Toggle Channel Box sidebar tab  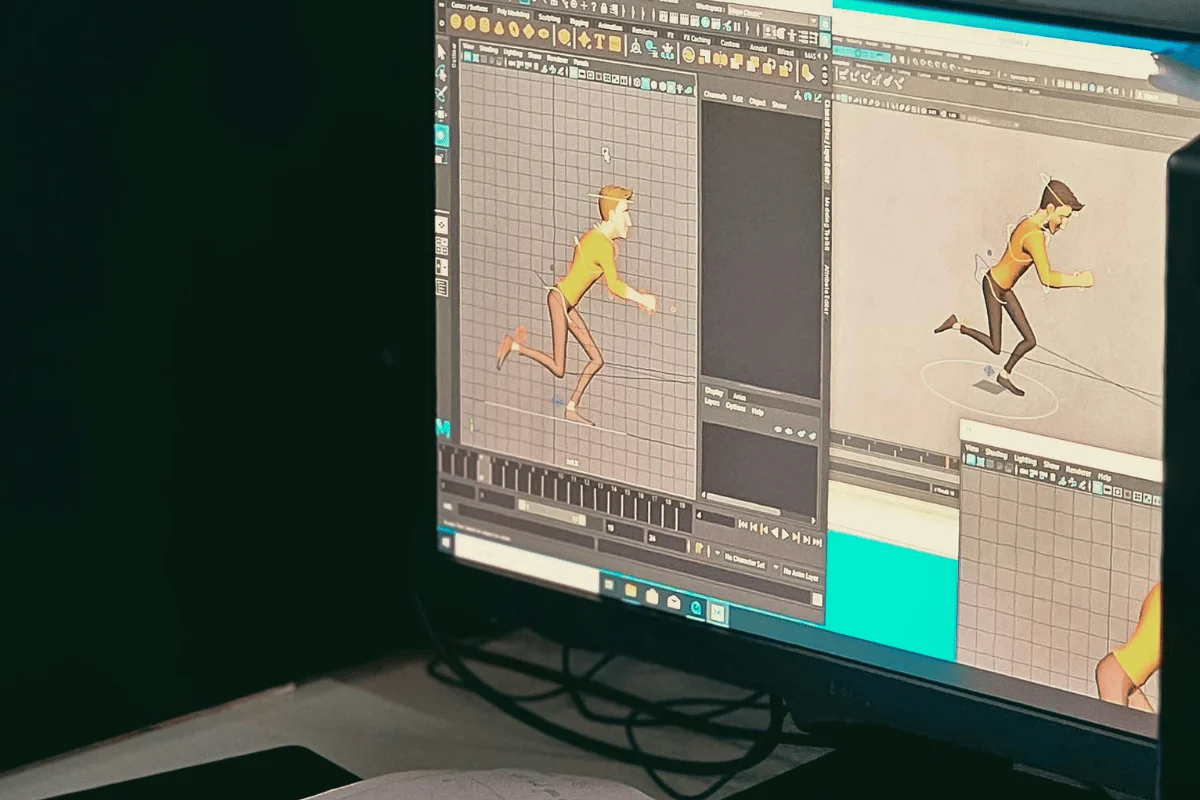(x=827, y=142)
